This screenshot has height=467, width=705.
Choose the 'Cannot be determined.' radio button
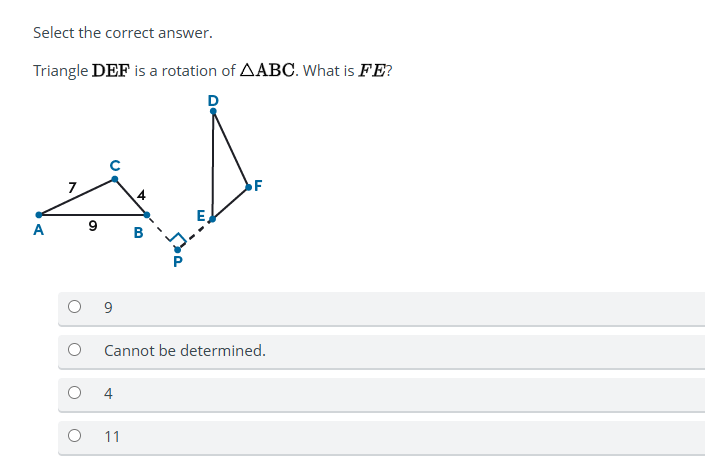(75, 350)
